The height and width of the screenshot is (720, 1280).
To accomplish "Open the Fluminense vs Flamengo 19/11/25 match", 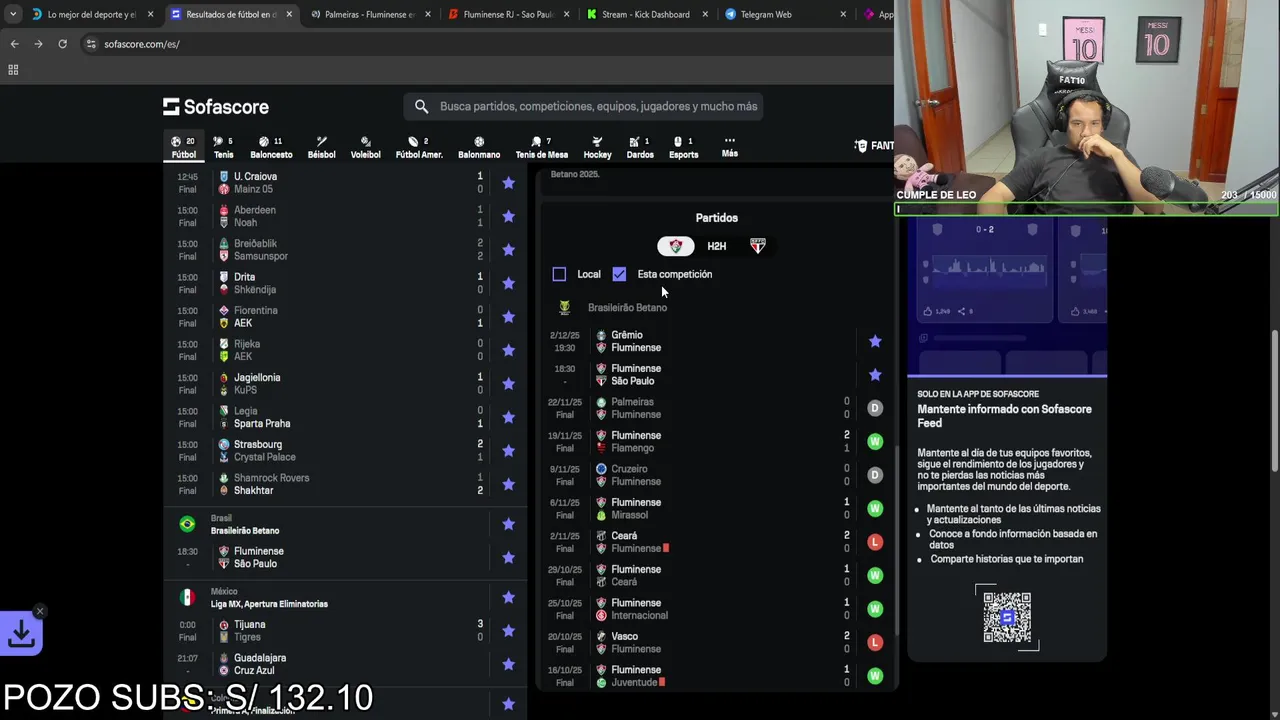I will point(716,442).
